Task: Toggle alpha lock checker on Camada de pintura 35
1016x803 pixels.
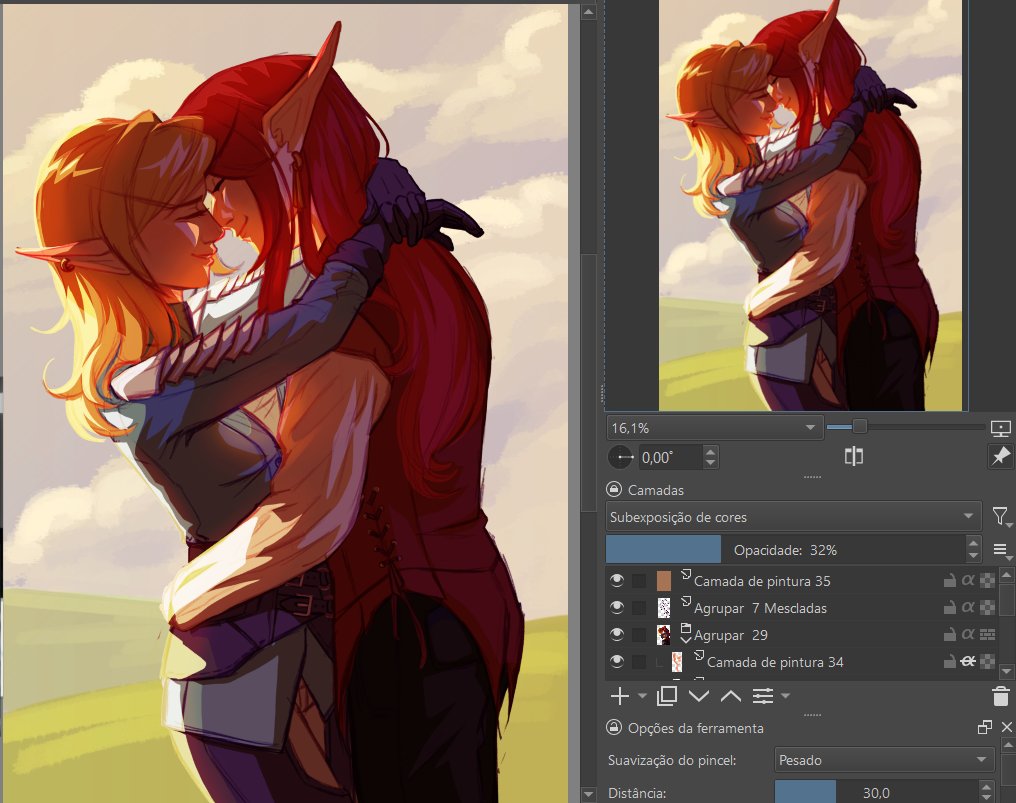Action: point(987,581)
